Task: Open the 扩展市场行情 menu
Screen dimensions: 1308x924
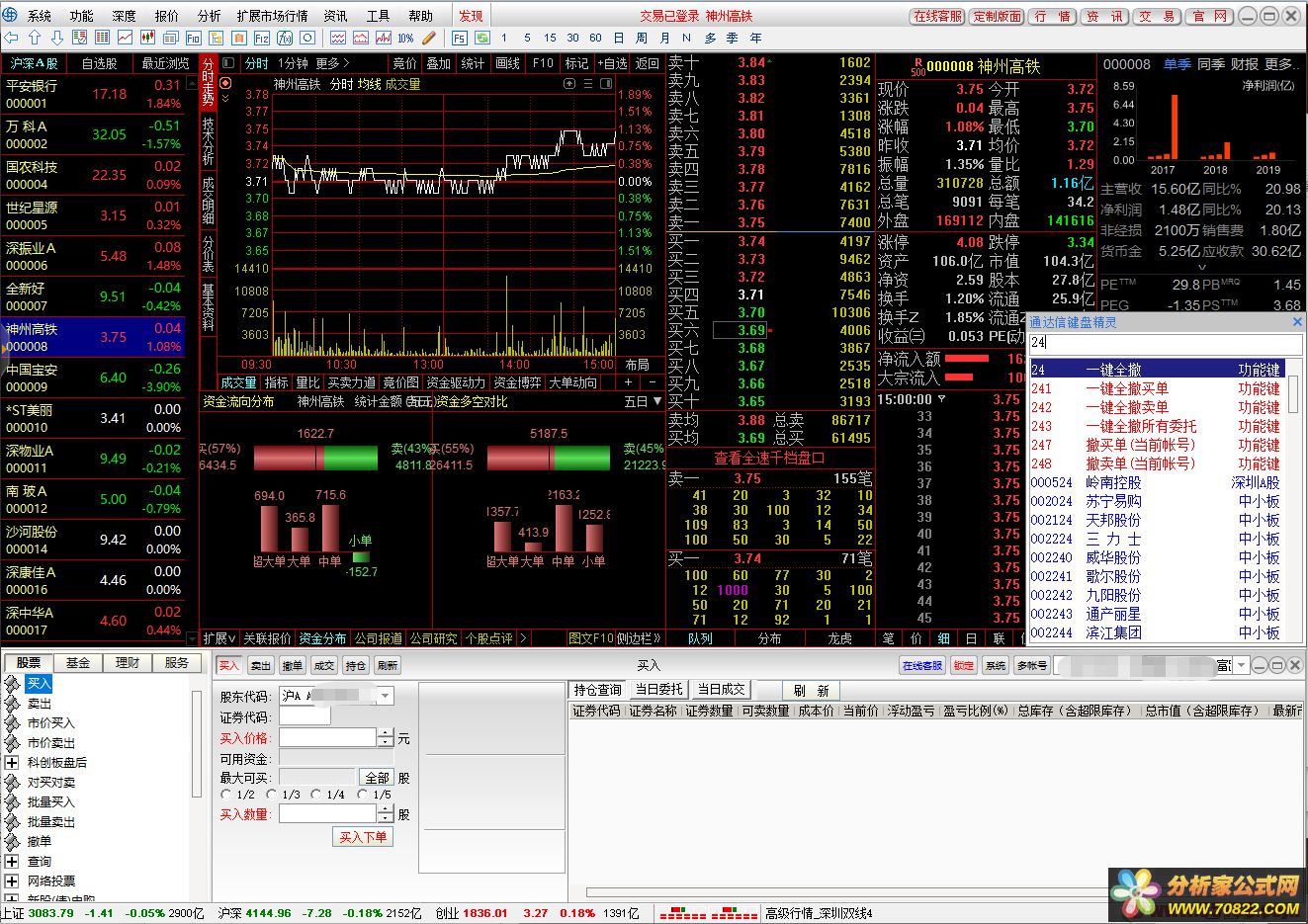Action: [272, 16]
